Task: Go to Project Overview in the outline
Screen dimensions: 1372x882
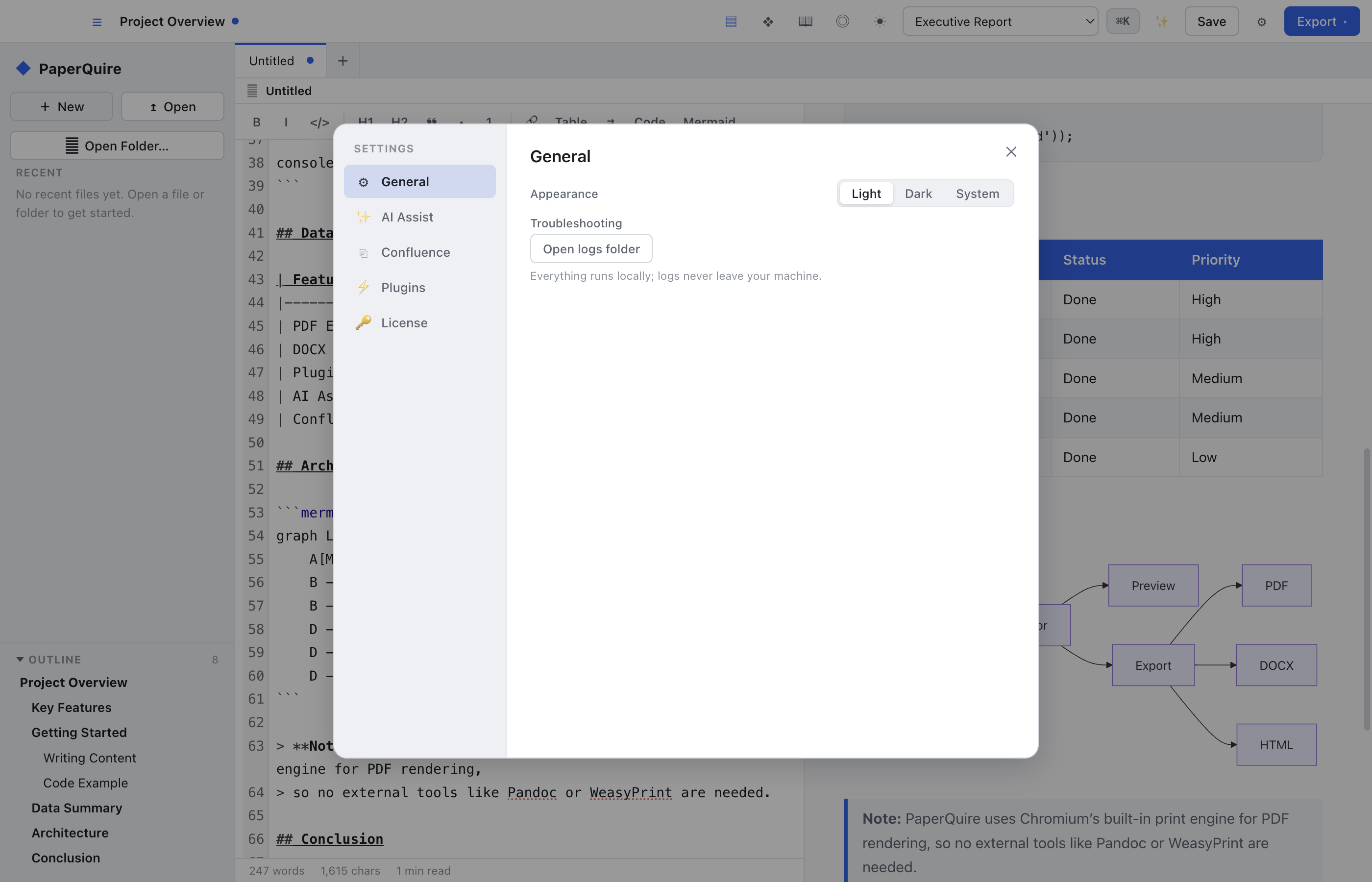Action: pos(73,682)
